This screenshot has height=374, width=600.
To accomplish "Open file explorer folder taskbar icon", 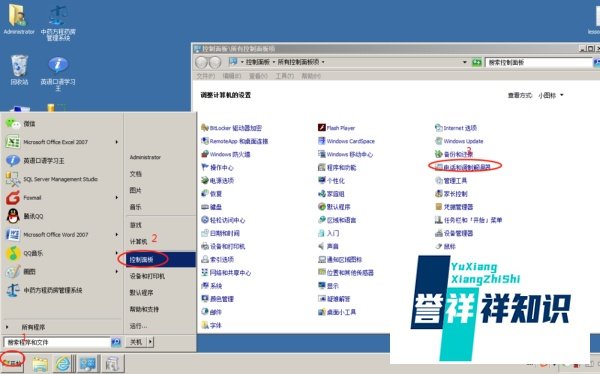I will (40, 363).
